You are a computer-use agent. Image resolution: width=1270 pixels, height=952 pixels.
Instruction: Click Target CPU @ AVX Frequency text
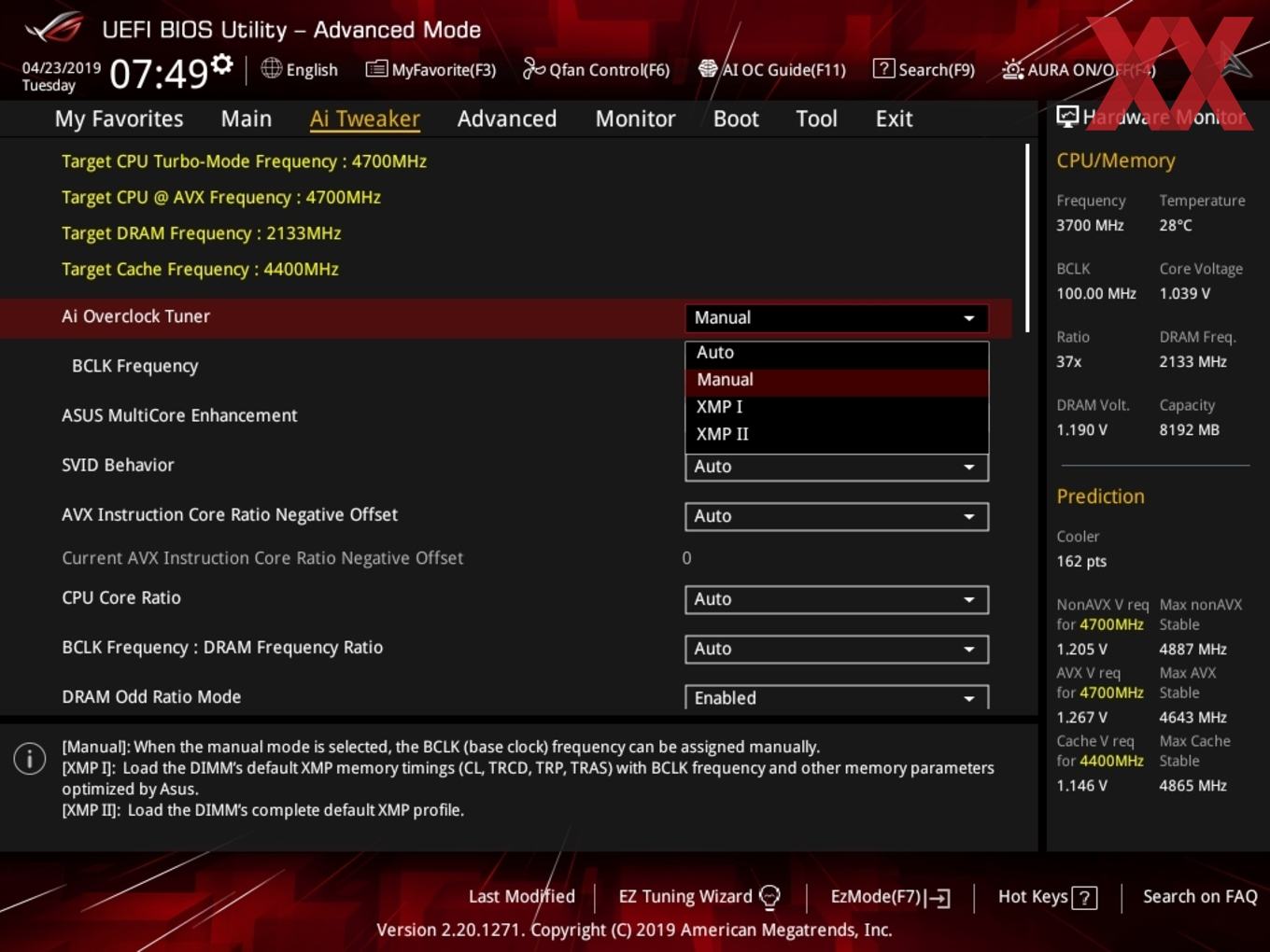pos(221,197)
